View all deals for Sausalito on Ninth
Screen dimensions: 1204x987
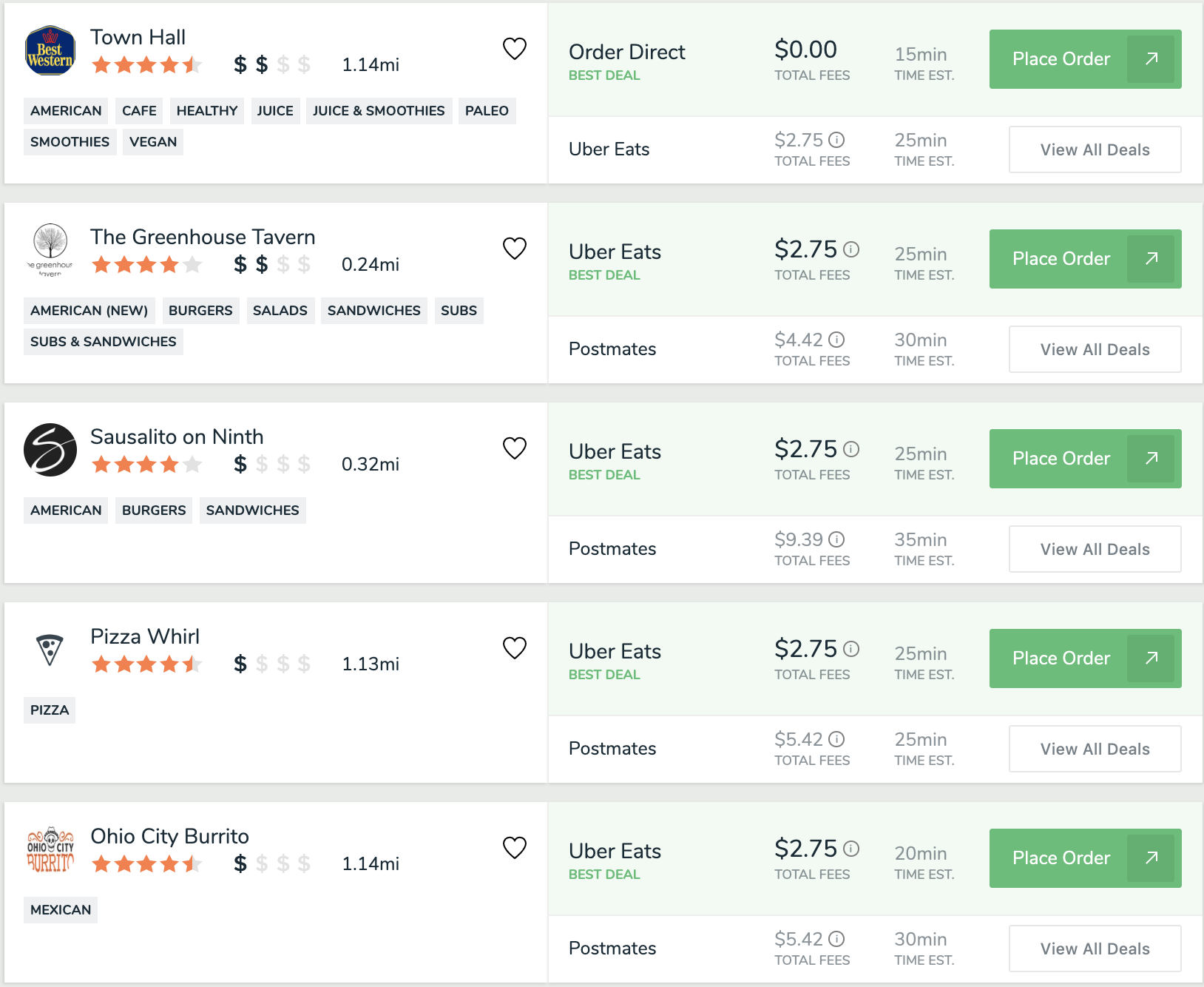tap(1095, 549)
